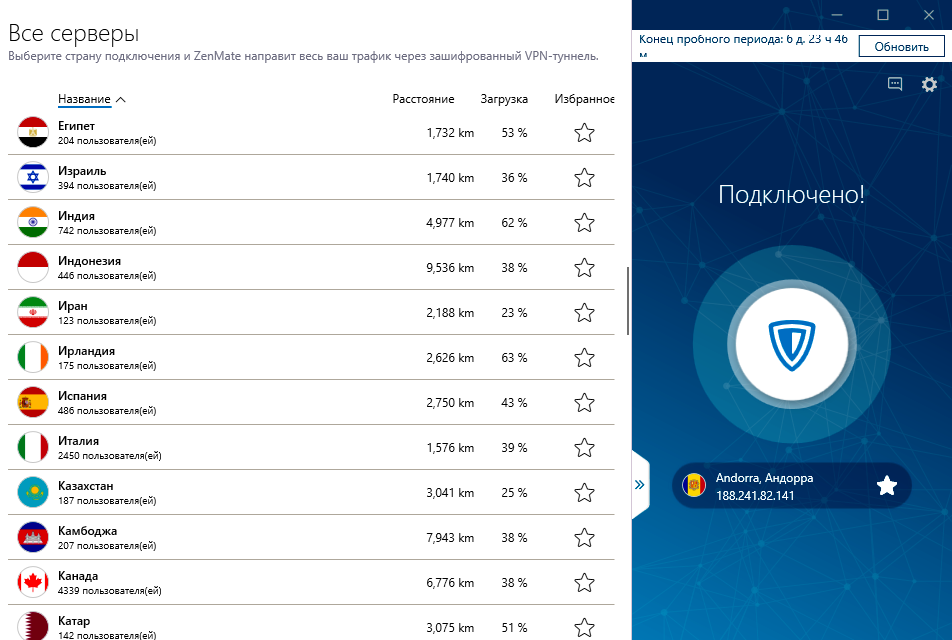
Task: Choose the Индия server name
Action: click(x=76, y=216)
